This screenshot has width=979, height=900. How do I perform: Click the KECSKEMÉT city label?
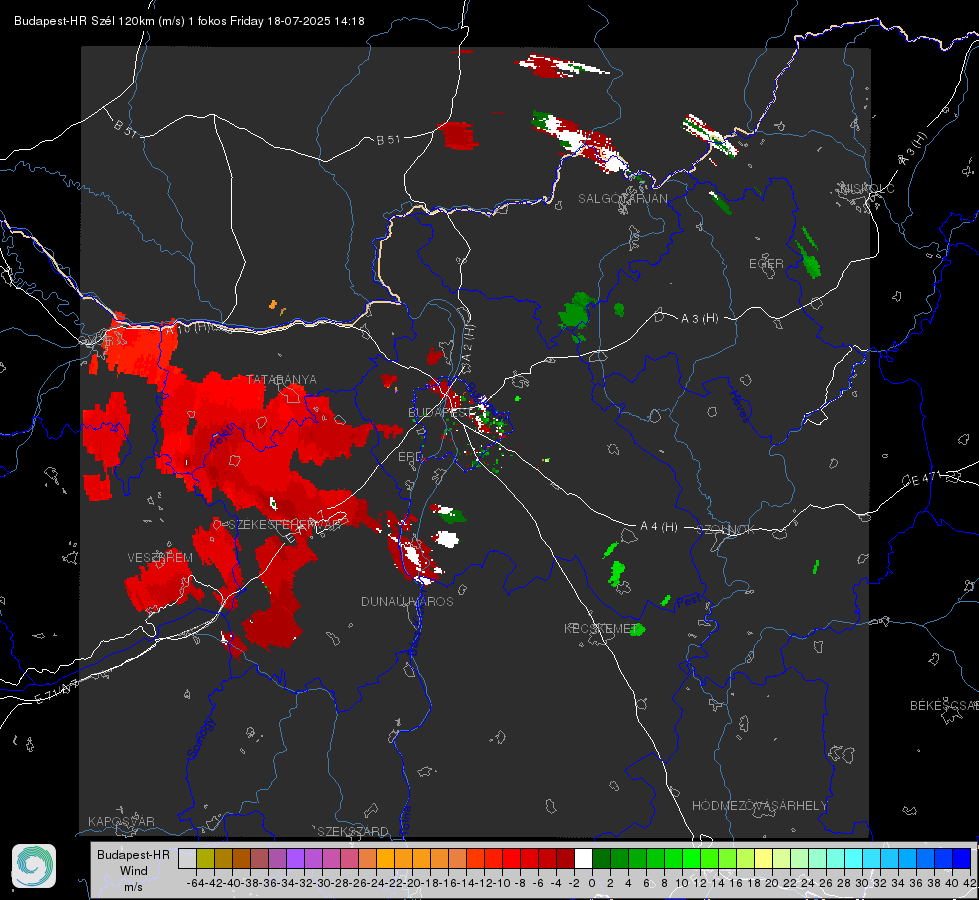(601, 628)
